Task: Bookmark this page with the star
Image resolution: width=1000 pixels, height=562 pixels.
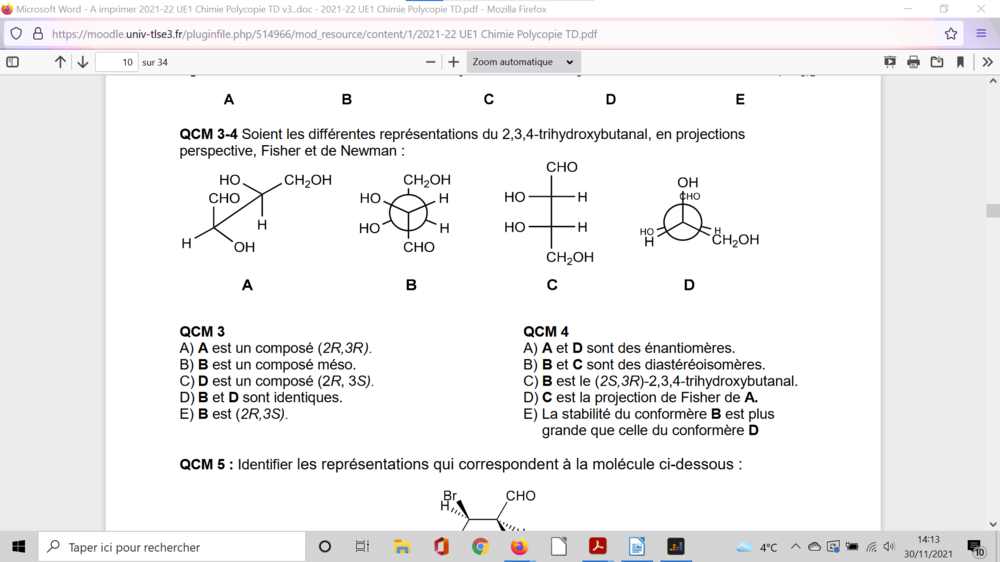Action: click(x=951, y=33)
